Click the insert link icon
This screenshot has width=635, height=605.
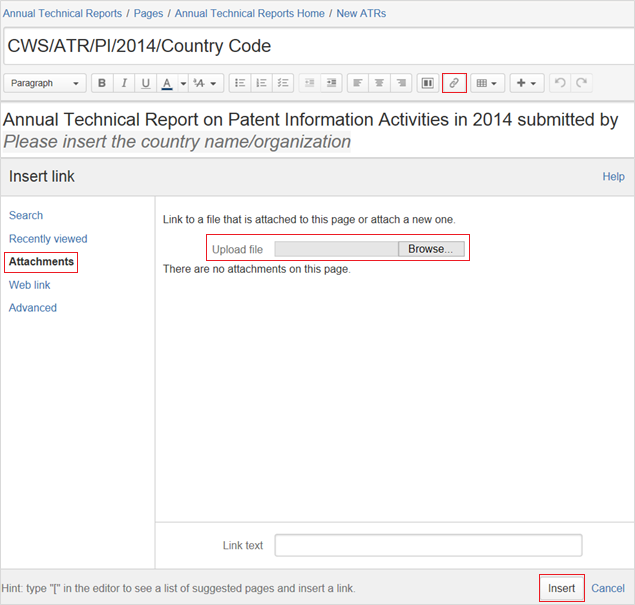[x=454, y=83]
